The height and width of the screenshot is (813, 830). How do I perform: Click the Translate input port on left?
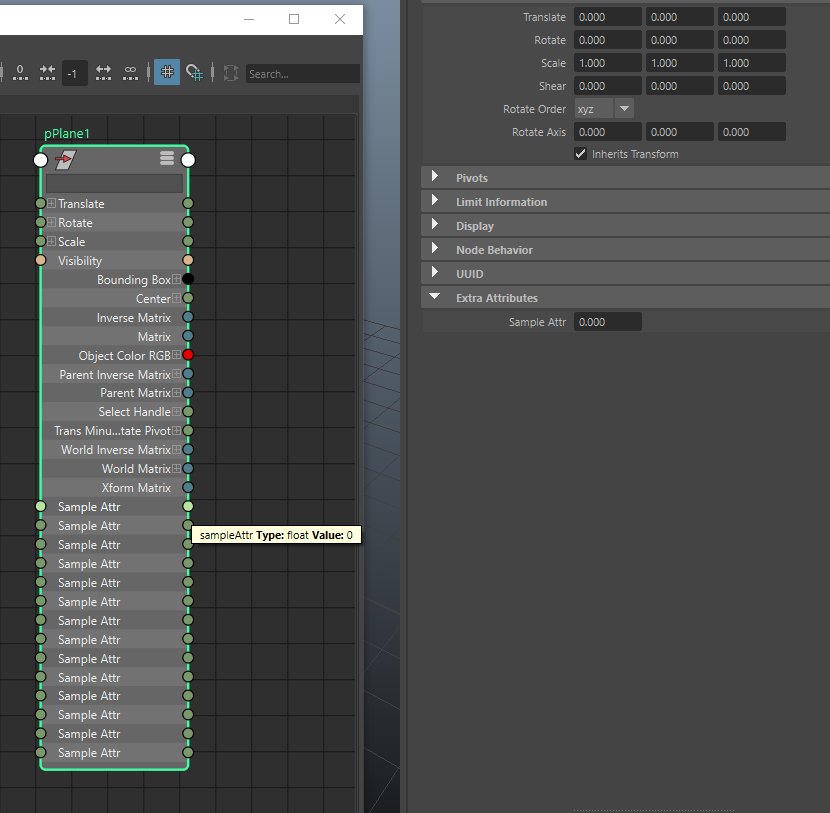pyautogui.click(x=41, y=203)
